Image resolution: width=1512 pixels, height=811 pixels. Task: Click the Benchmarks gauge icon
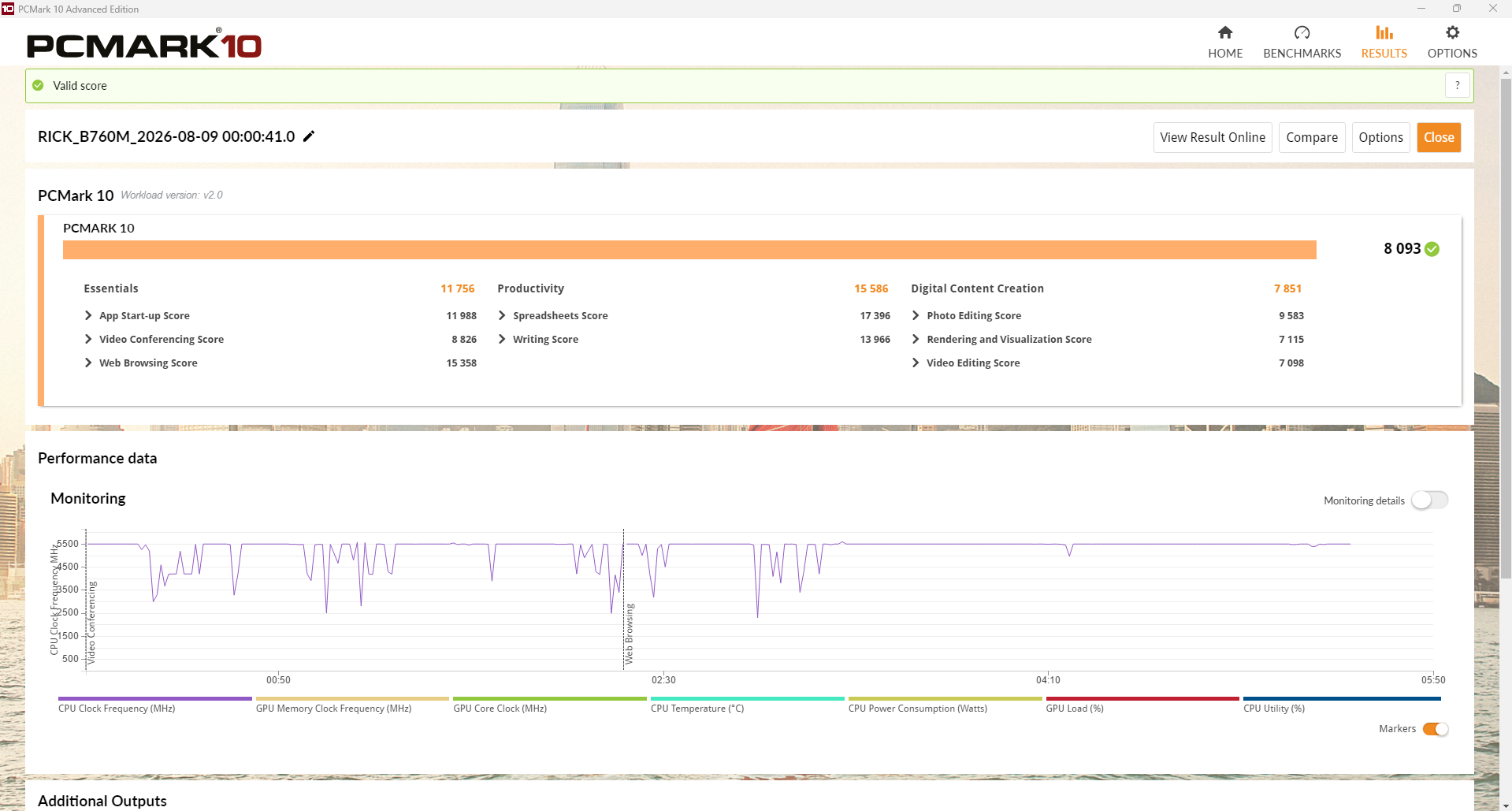tap(1302, 32)
